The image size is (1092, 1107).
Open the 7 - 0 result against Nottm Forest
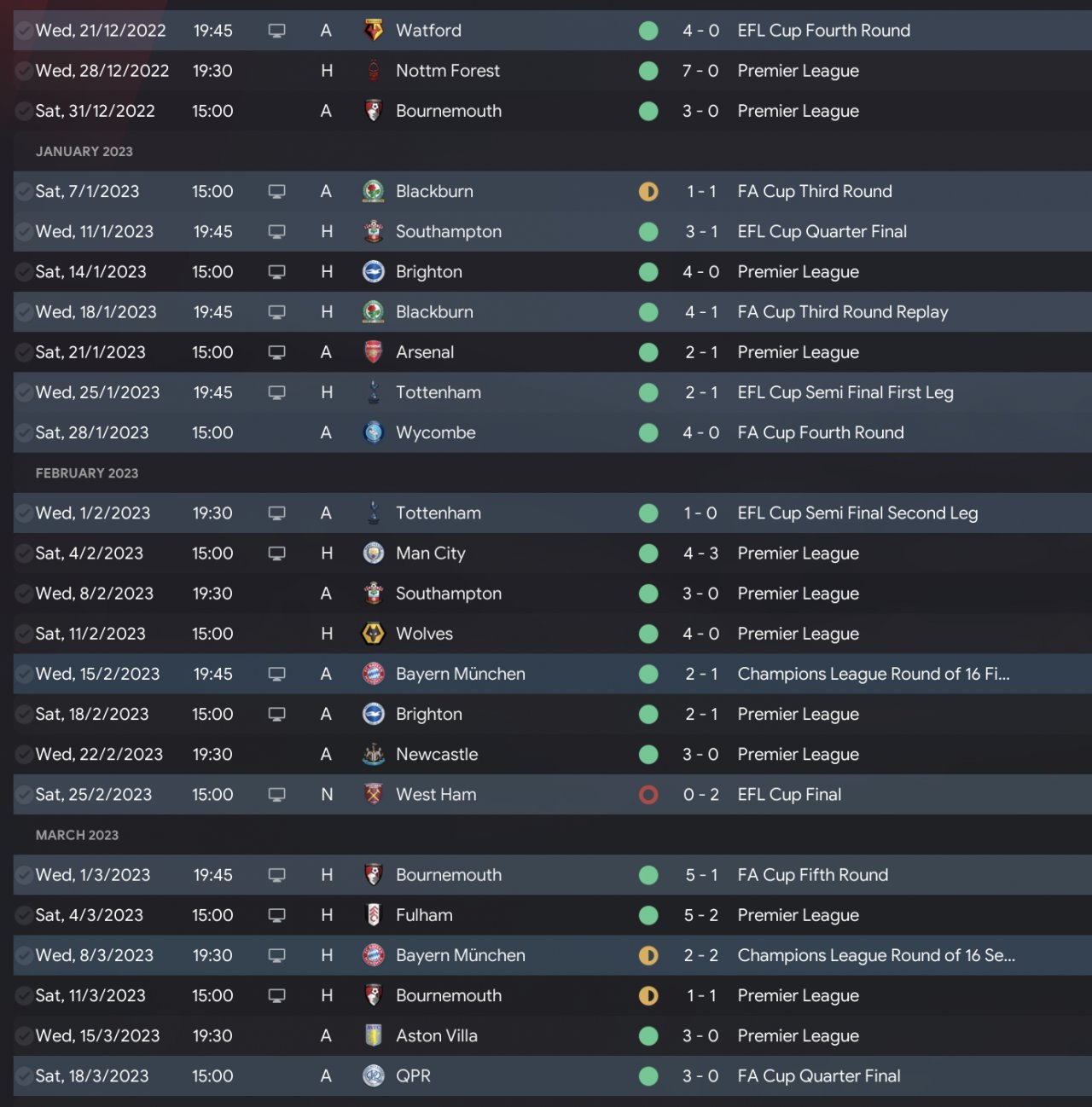click(x=700, y=71)
